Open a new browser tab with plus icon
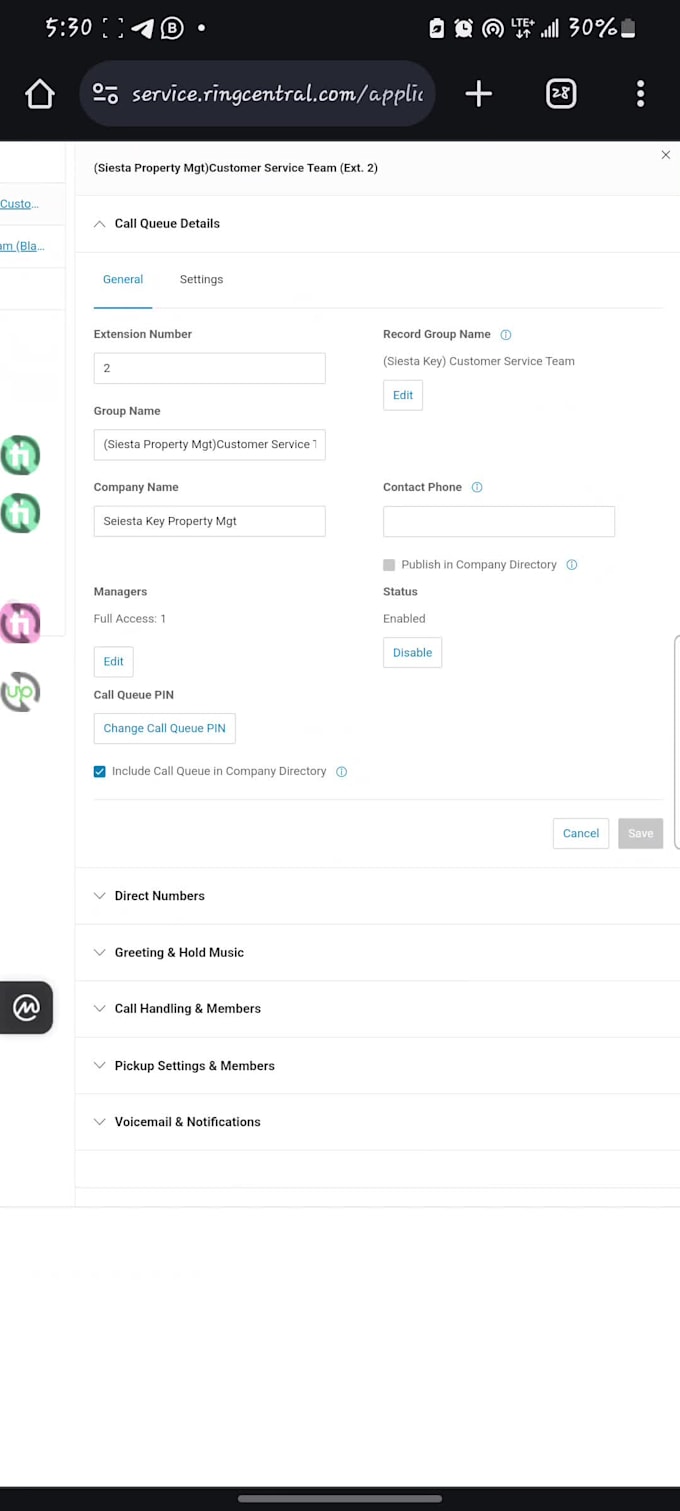The width and height of the screenshot is (680, 1511). (x=479, y=94)
